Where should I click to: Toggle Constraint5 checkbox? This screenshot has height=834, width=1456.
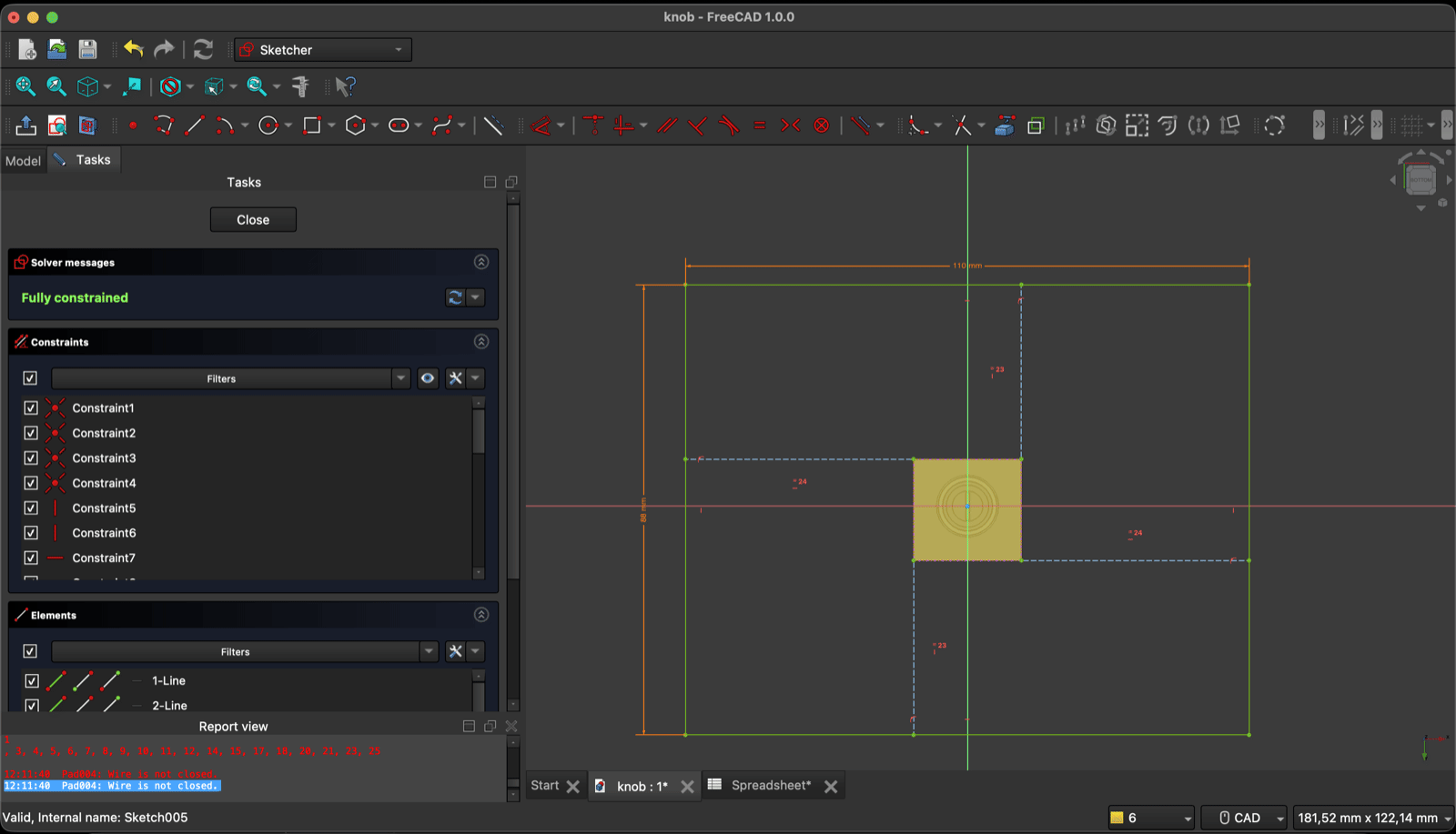click(31, 507)
